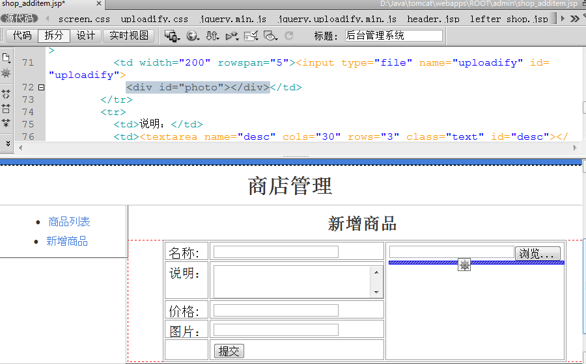Click the 源代码 source code button
The image size is (586, 364).
pyautogui.click(x=19, y=18)
